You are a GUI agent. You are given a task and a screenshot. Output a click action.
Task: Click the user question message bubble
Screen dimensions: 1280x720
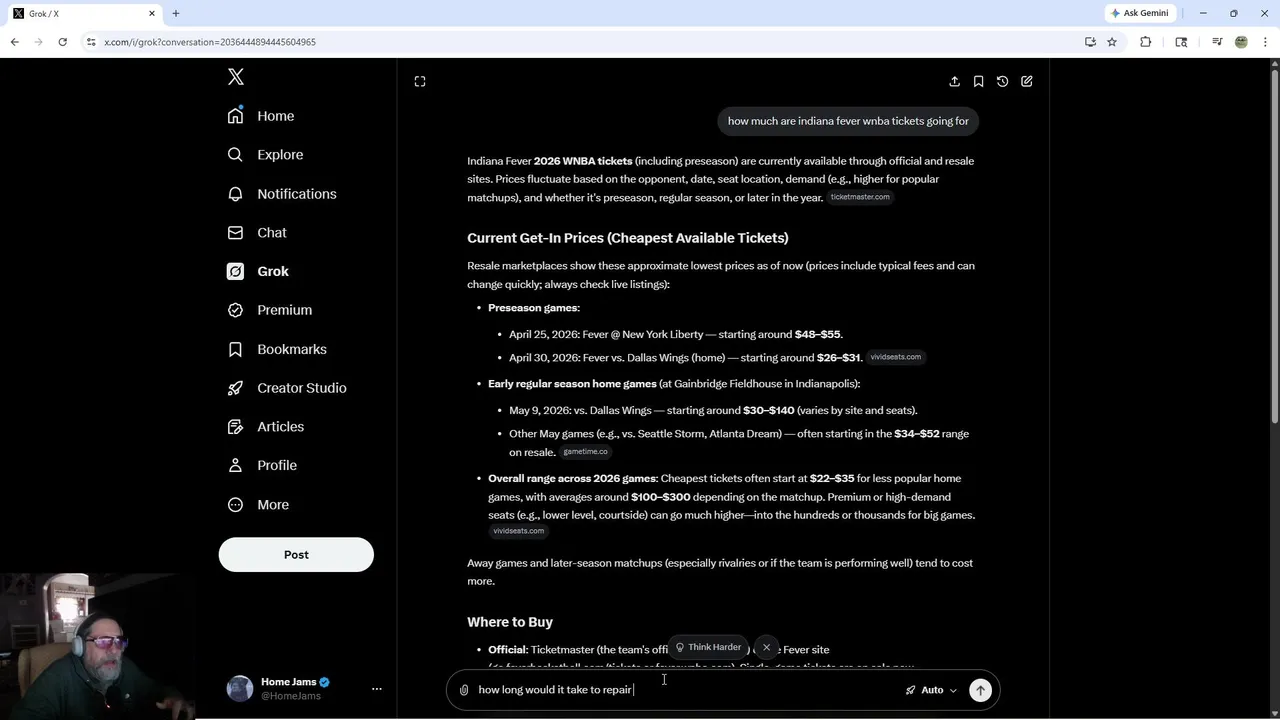coord(848,121)
